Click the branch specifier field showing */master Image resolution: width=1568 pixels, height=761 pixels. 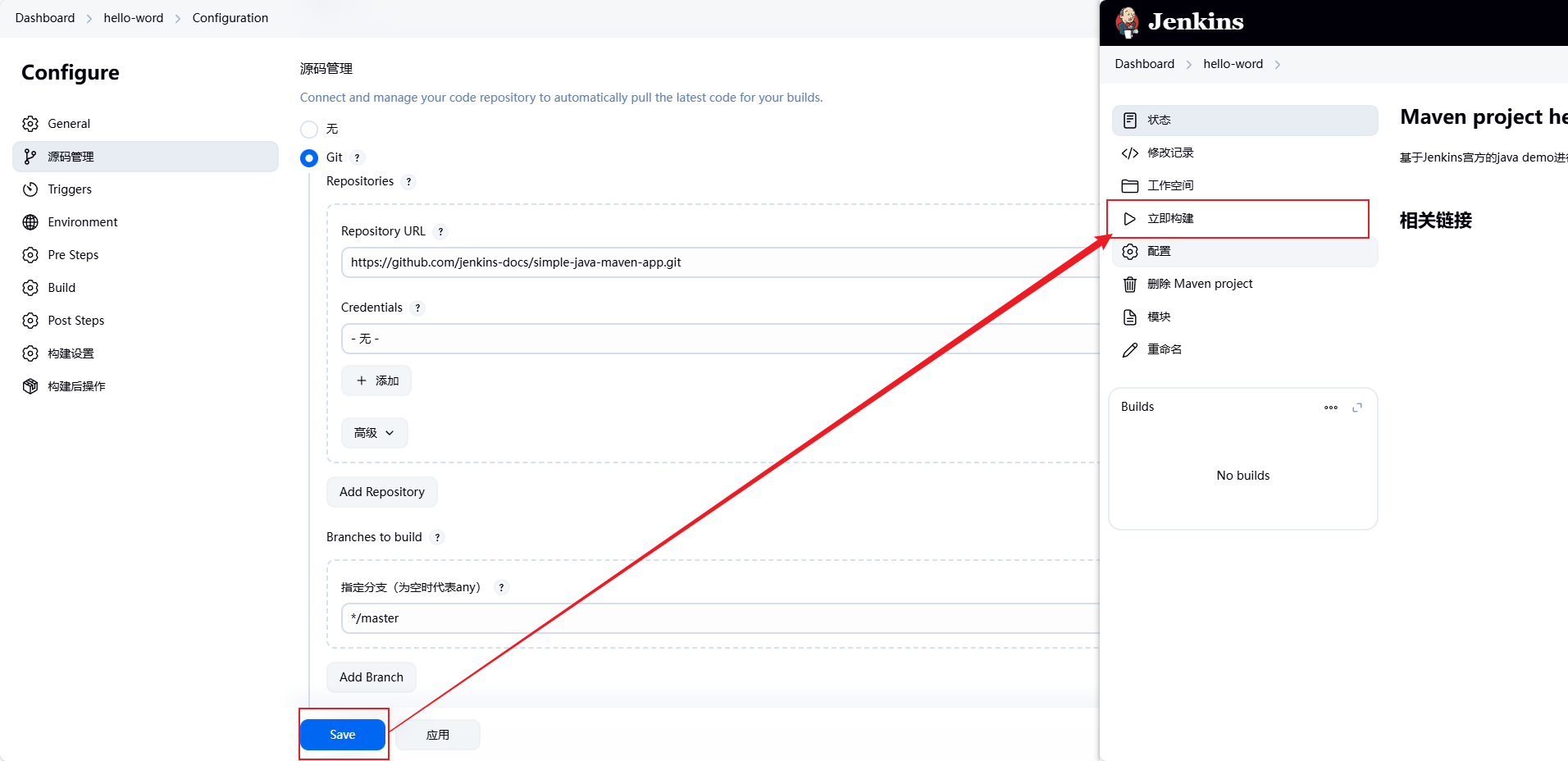click(720, 618)
